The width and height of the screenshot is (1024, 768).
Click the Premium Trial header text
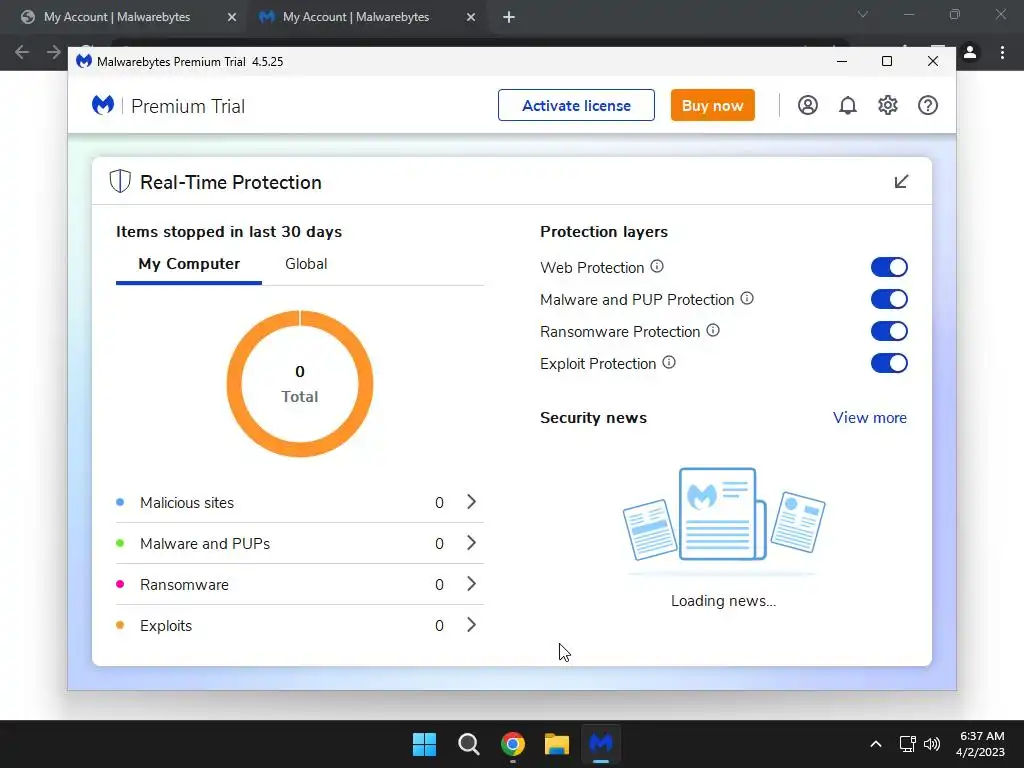click(x=188, y=106)
